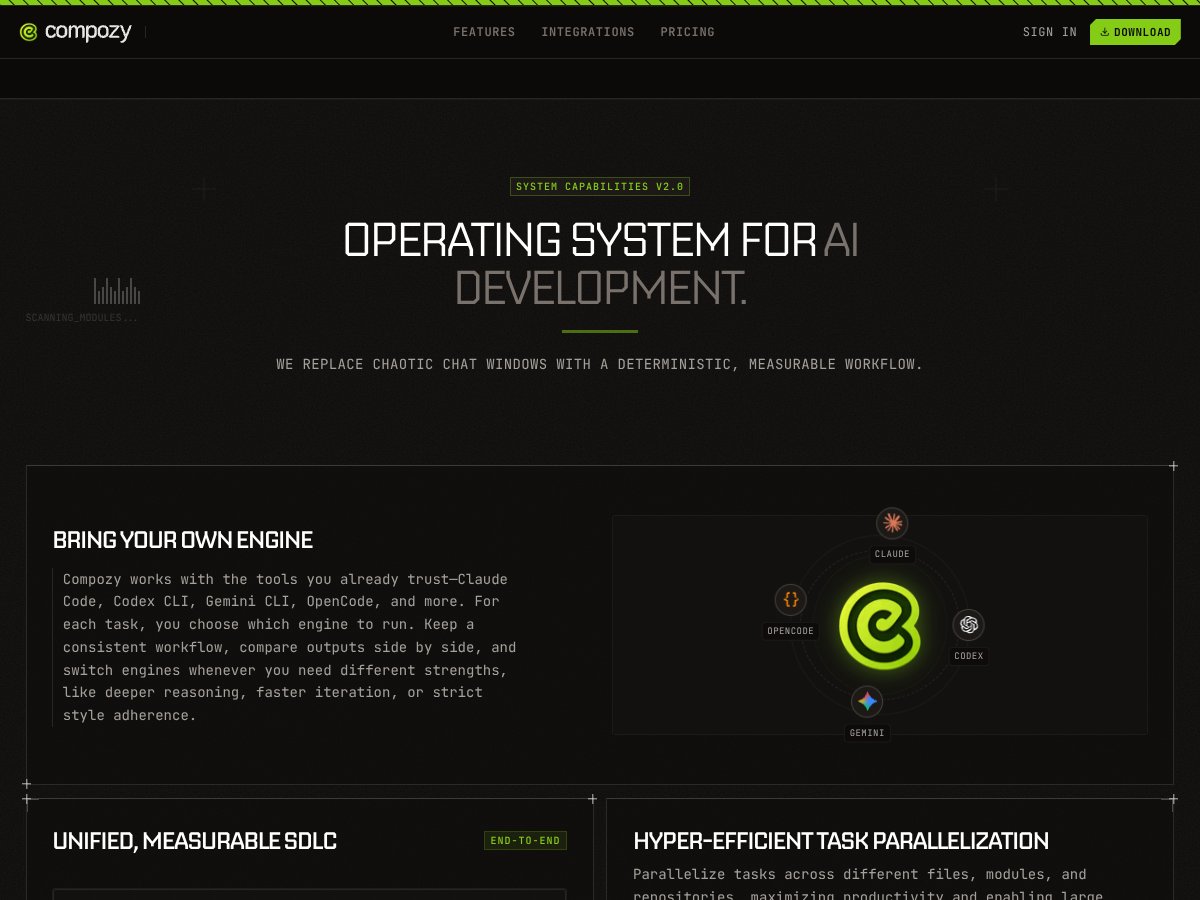This screenshot has width=1200, height=900.
Task: Select the Gemini engine icon
Action: click(866, 702)
